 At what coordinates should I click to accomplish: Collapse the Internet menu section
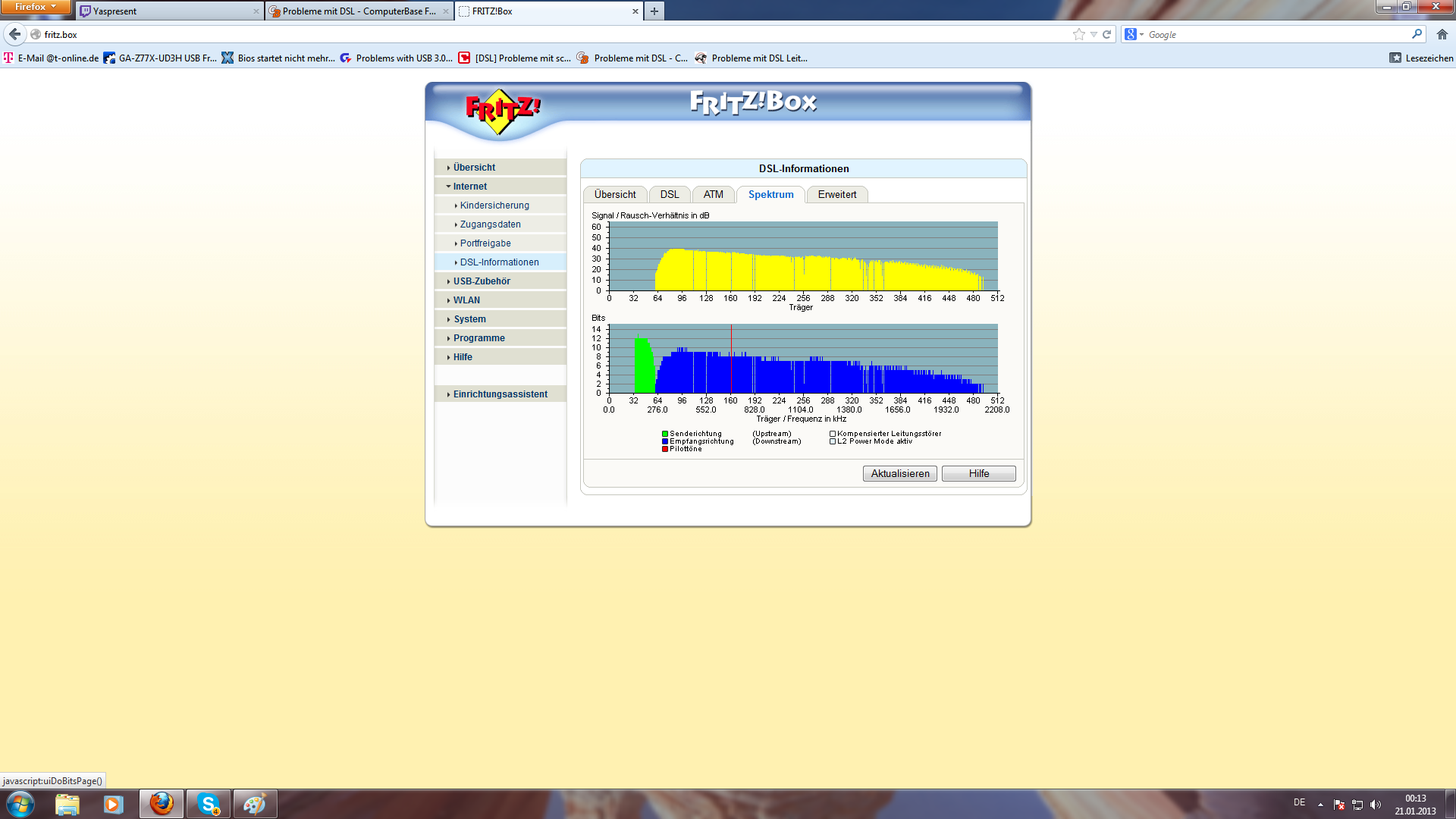click(x=469, y=187)
